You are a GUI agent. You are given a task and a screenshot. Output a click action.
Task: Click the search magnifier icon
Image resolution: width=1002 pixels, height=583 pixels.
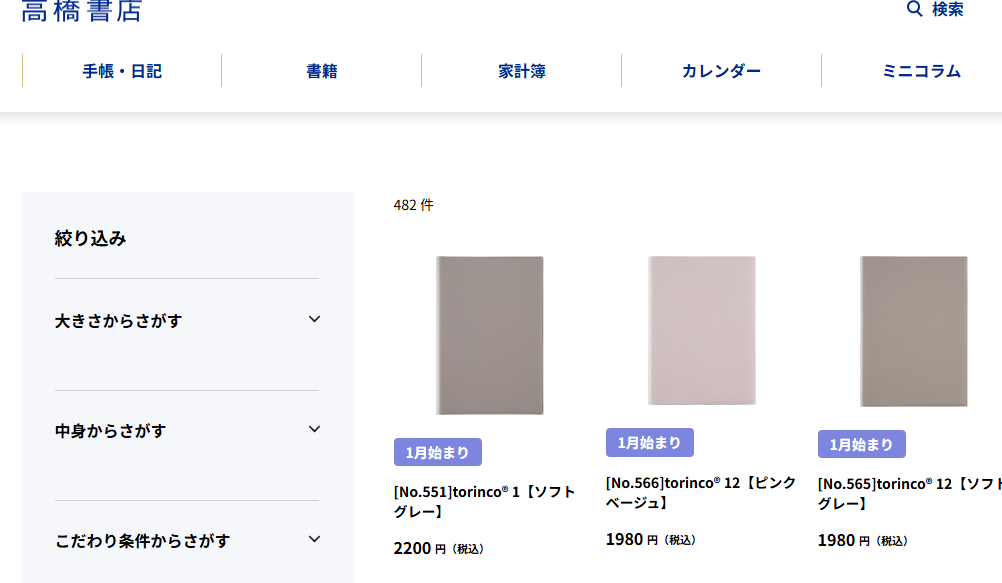coord(914,9)
